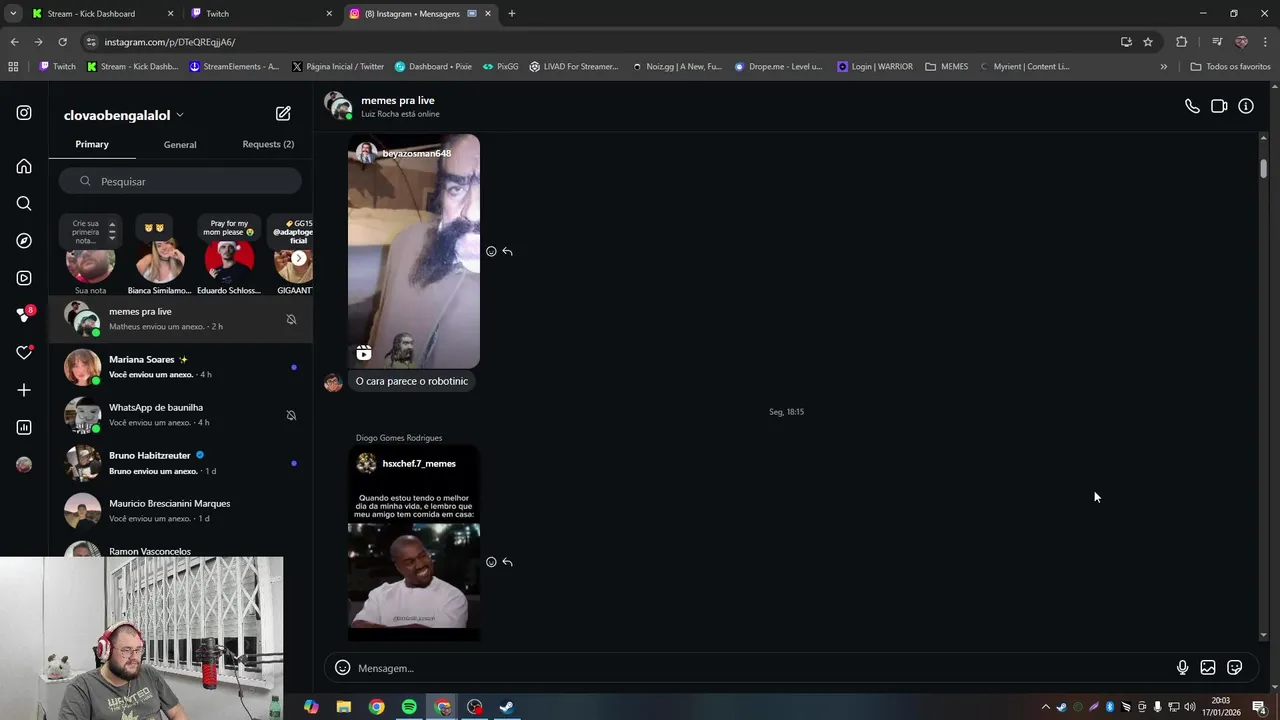
Task: Switch to Primary inbox tab
Action: click(x=92, y=144)
